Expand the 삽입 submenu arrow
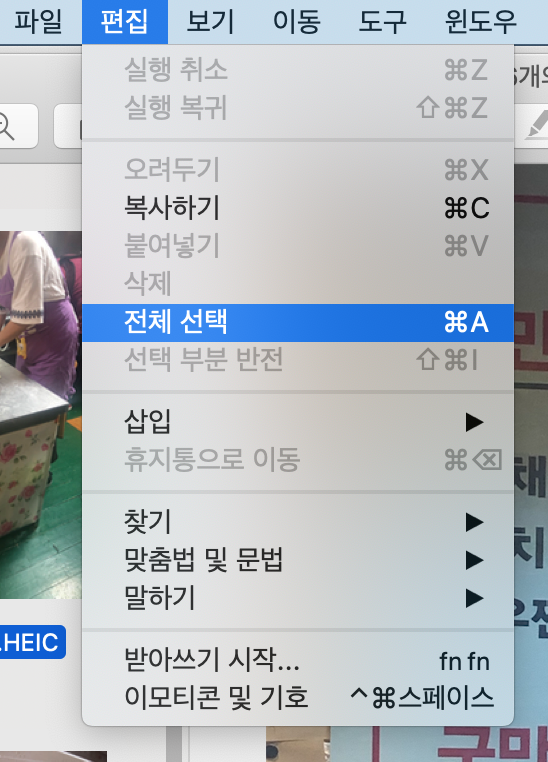The width and height of the screenshot is (548, 762). click(474, 422)
